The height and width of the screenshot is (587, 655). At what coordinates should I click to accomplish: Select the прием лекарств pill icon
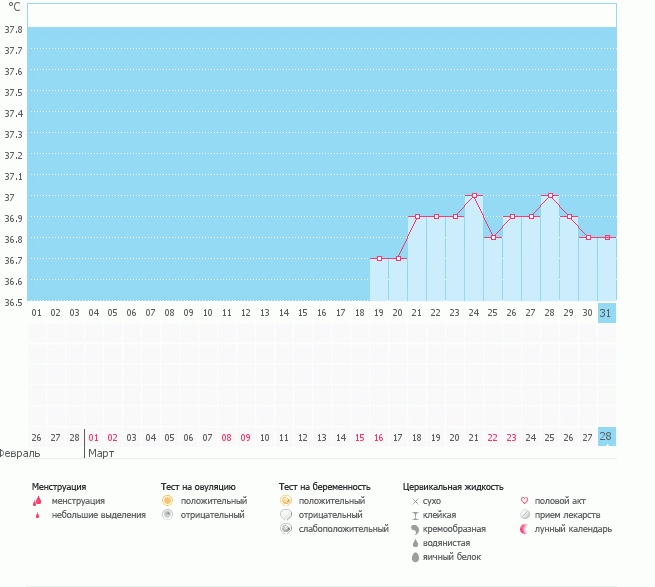click(524, 515)
